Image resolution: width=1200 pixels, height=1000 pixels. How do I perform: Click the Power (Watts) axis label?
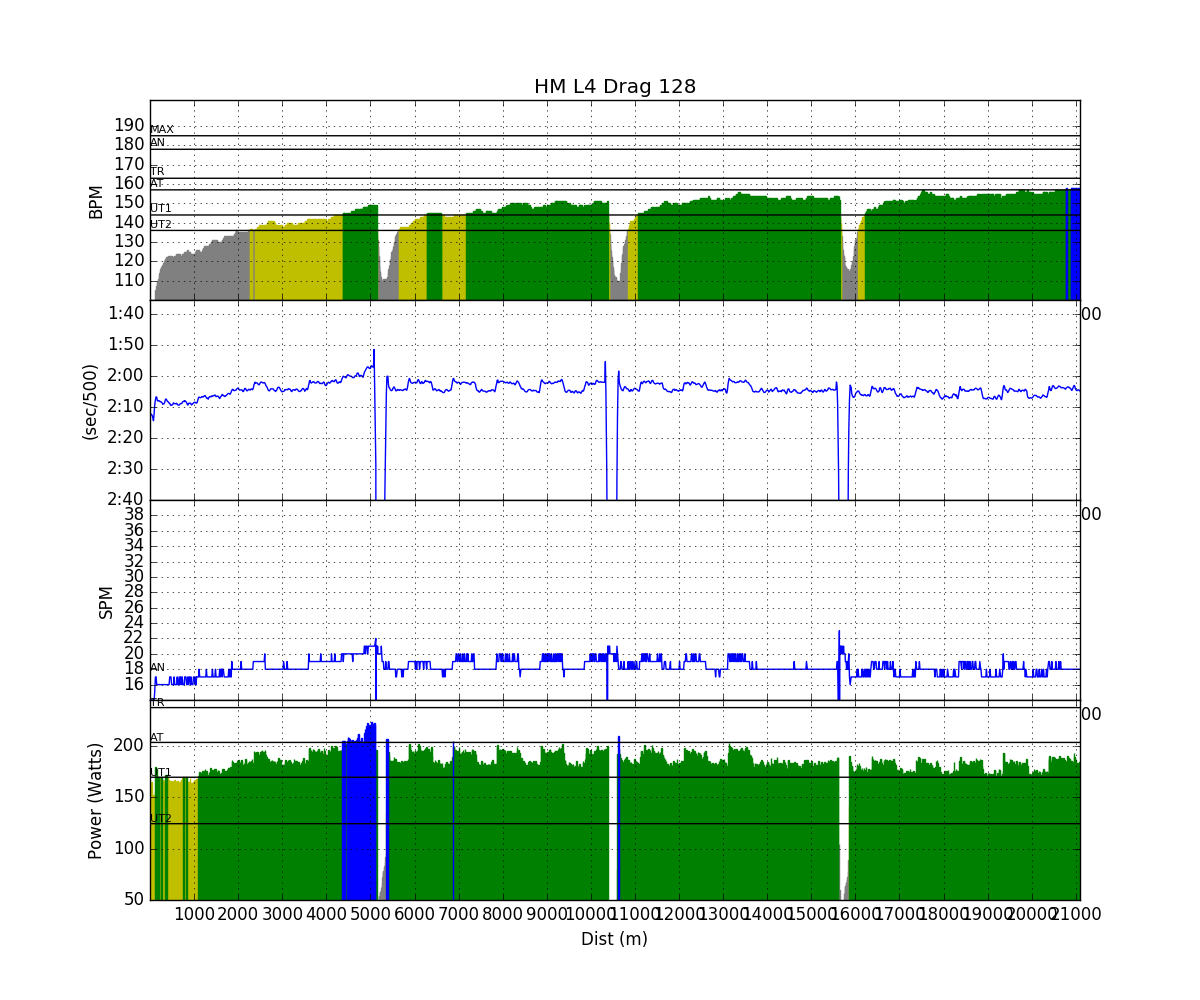click(96, 800)
